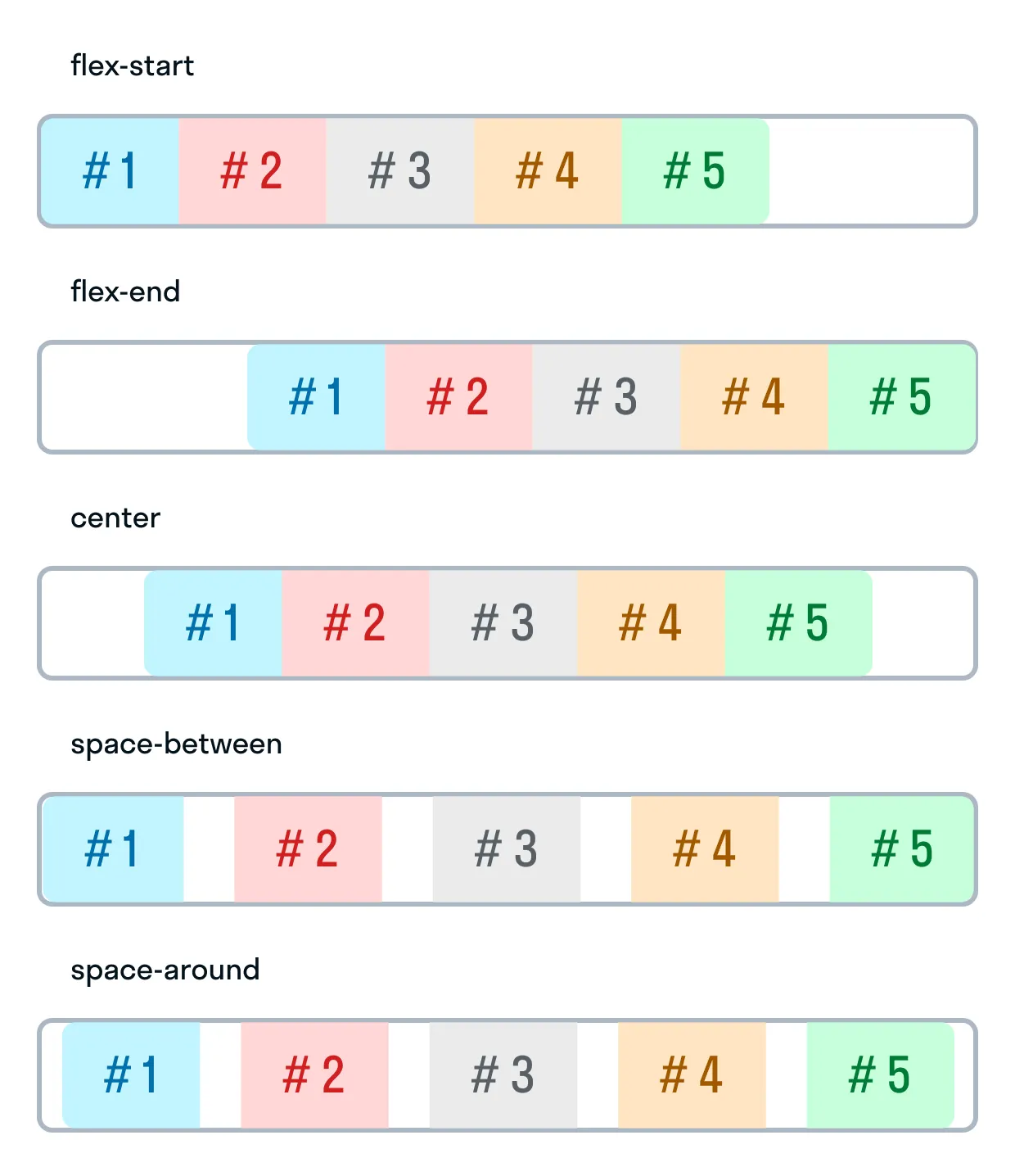Click the flex-start heading label
Viewport: 1015px width, 1176px height.
tap(133, 66)
